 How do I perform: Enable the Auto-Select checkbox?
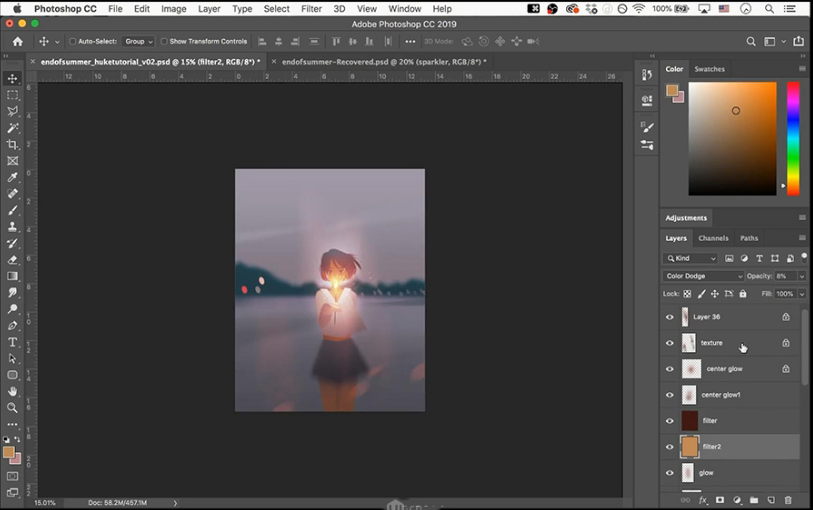[x=72, y=42]
